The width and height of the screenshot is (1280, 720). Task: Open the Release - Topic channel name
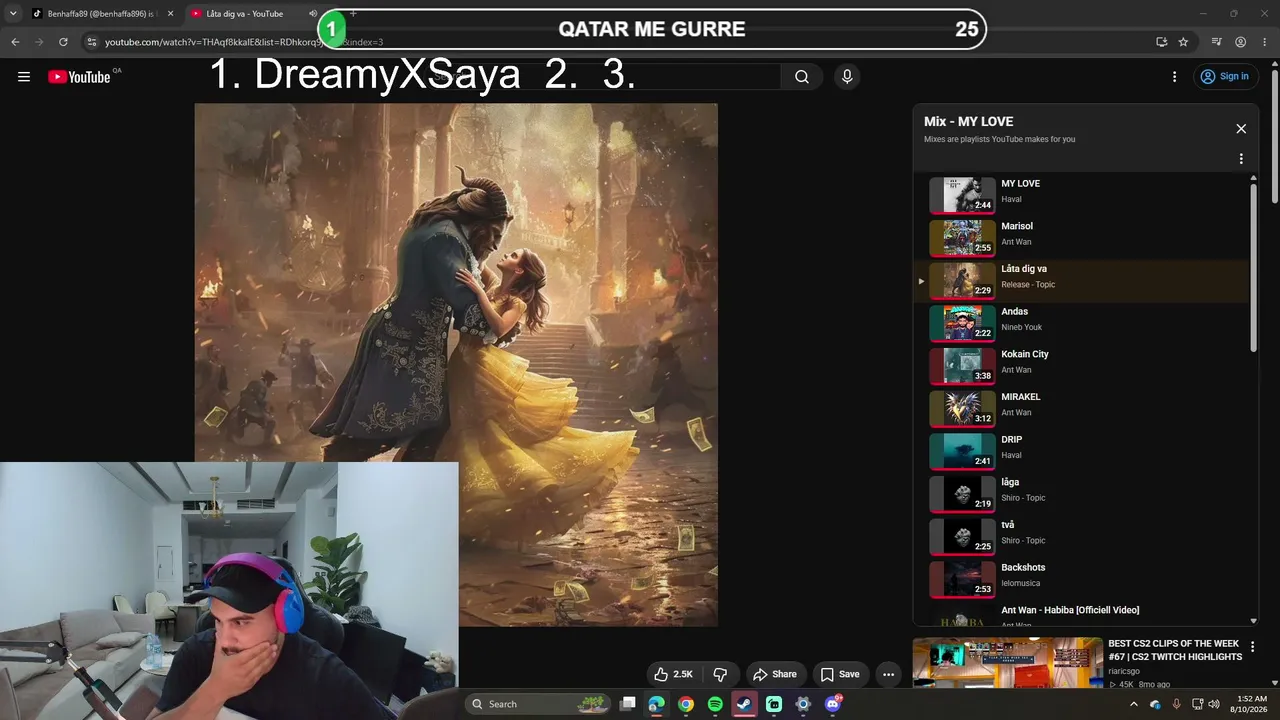[1028, 285]
